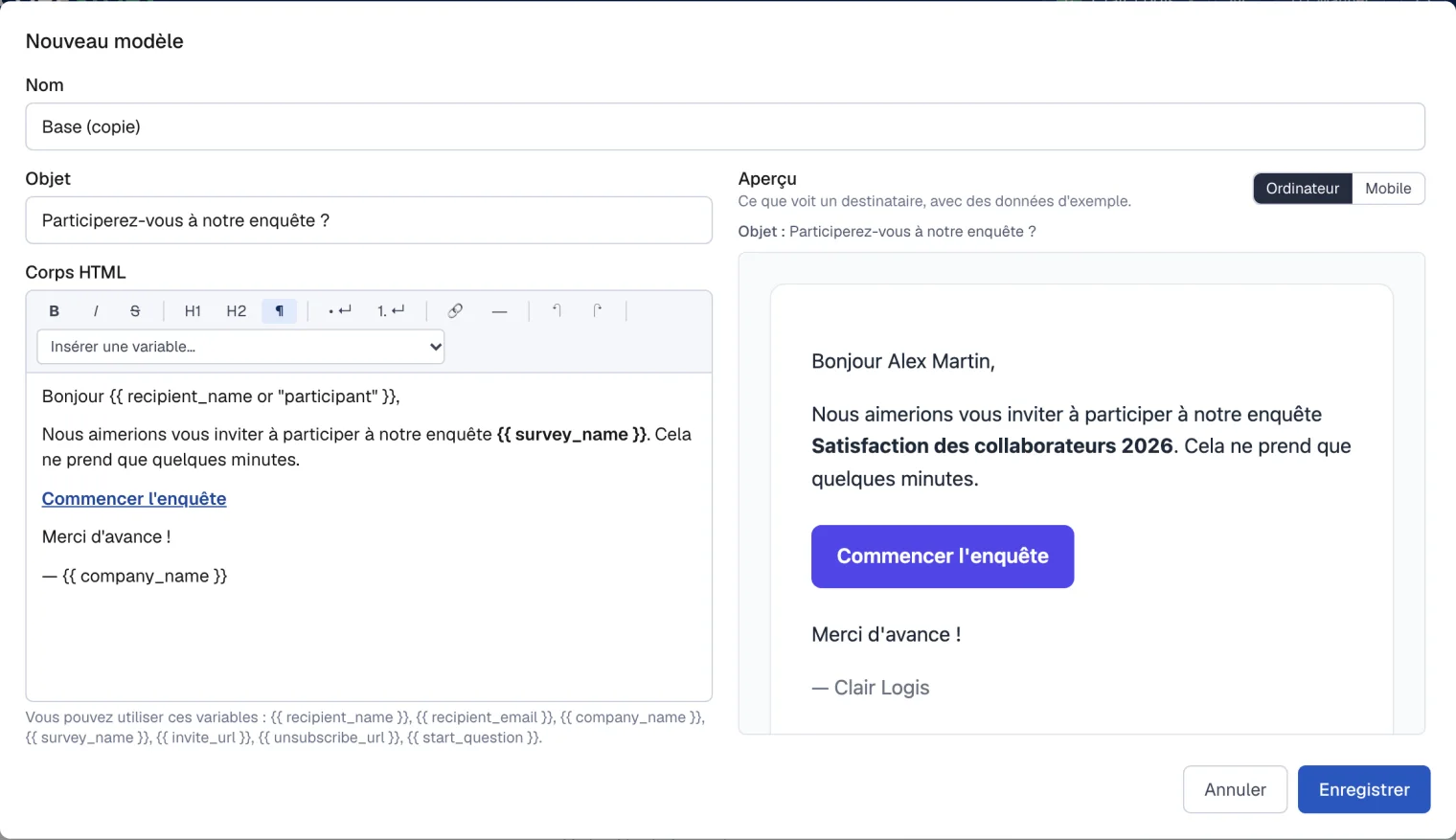Click the Corps HTML label

[x=76, y=272]
